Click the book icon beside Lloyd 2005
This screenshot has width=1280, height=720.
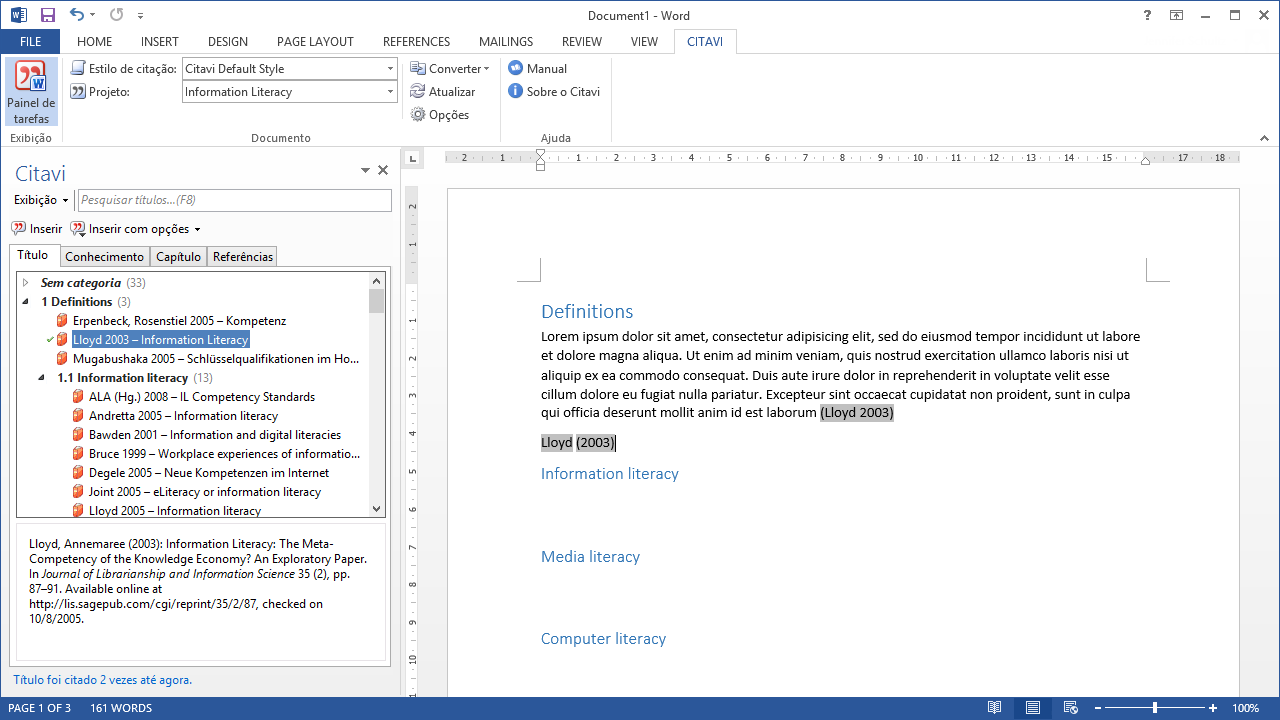click(78, 511)
